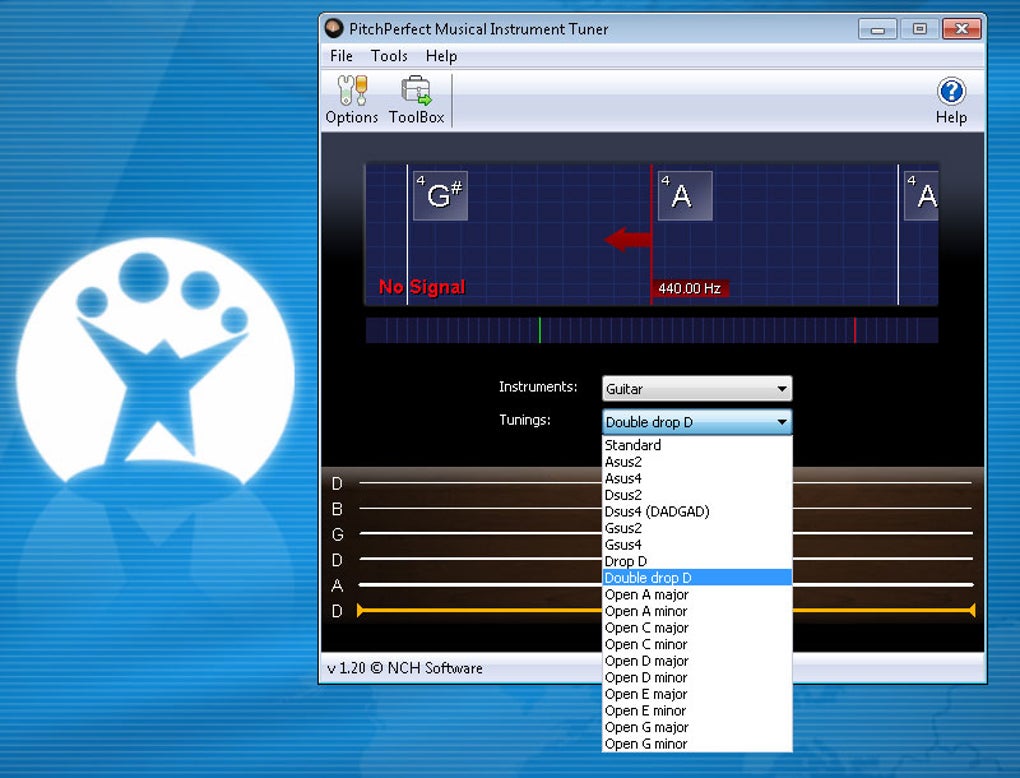Choose Open E major tuning
1020x778 pixels.
(697, 694)
